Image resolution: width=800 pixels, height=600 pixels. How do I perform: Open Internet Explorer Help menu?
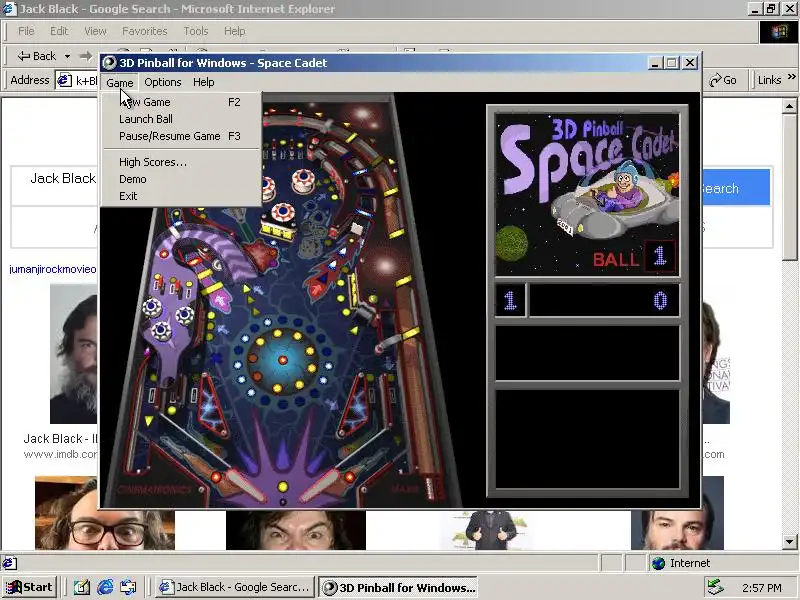click(235, 31)
